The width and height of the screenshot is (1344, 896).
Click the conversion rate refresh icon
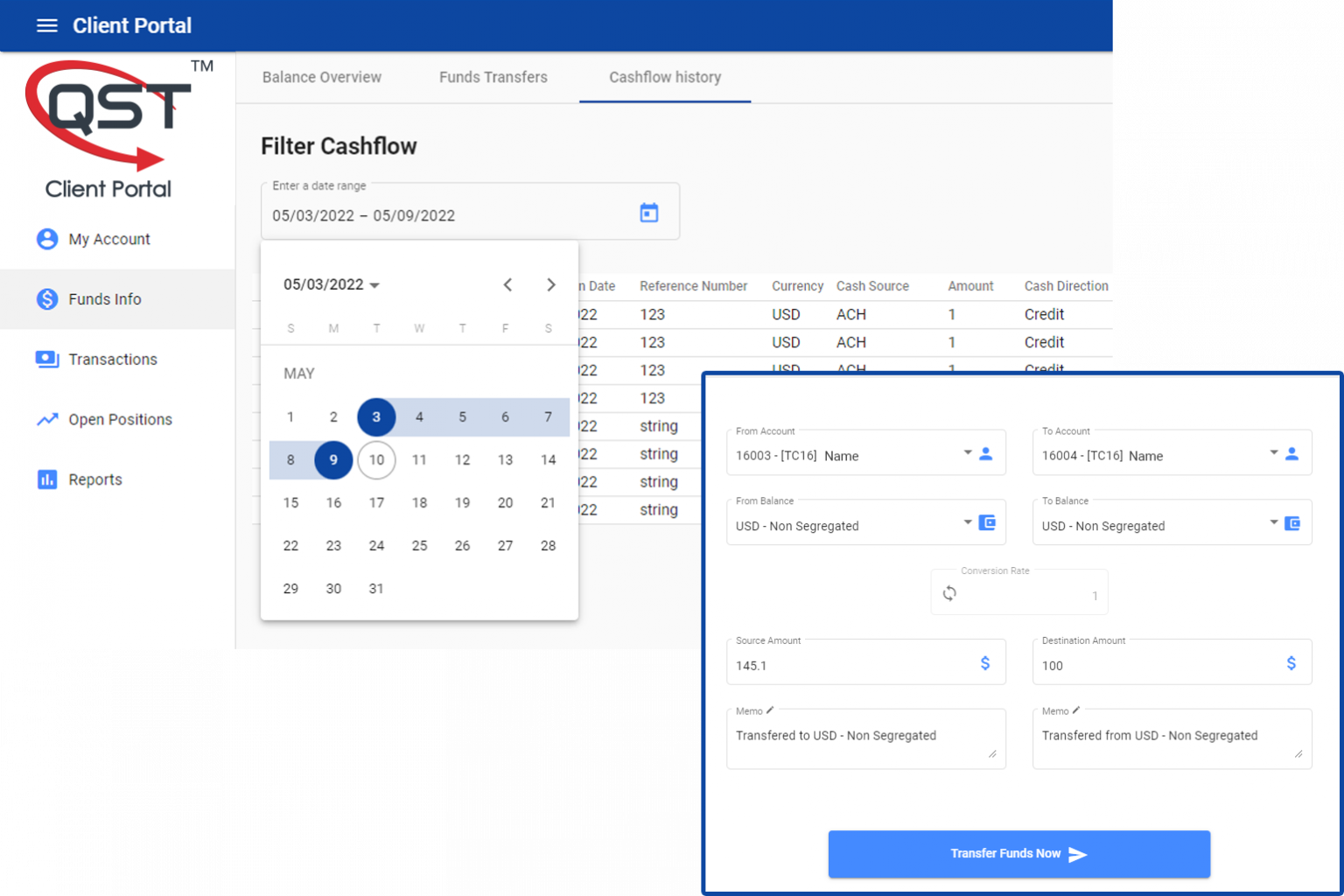coord(949,593)
